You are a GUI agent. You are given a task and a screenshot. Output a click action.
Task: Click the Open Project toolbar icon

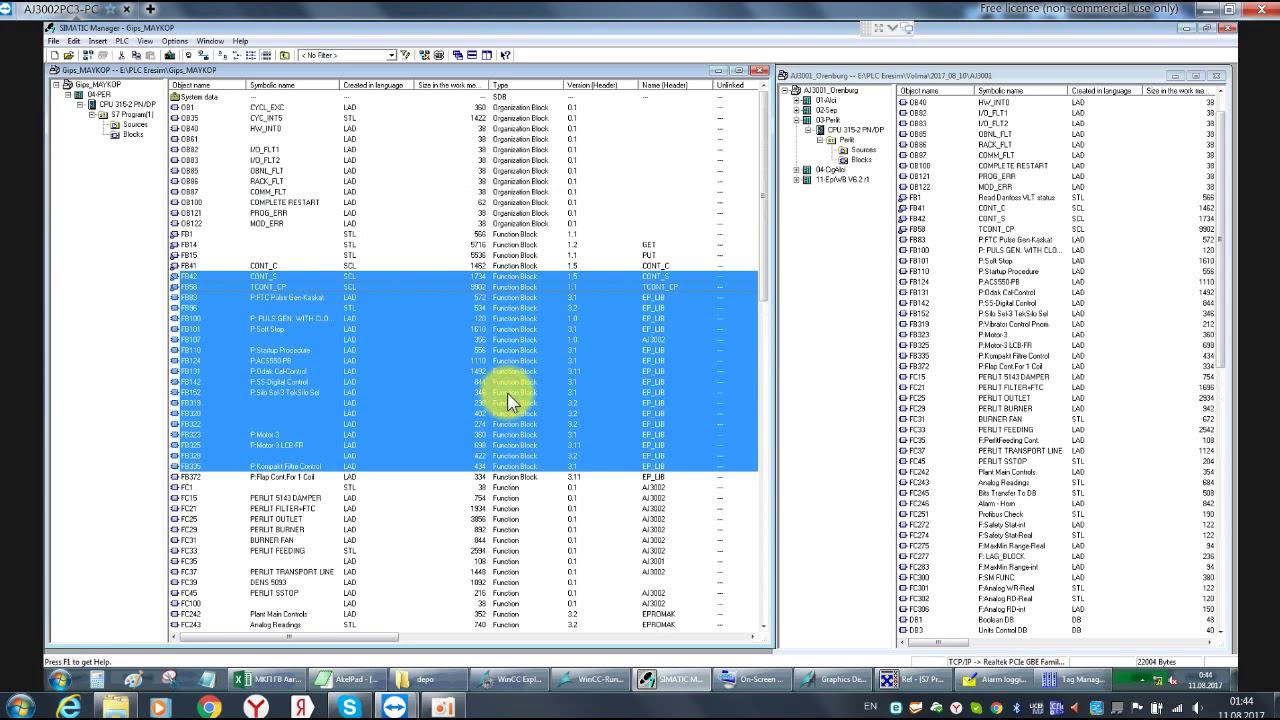click(67, 55)
